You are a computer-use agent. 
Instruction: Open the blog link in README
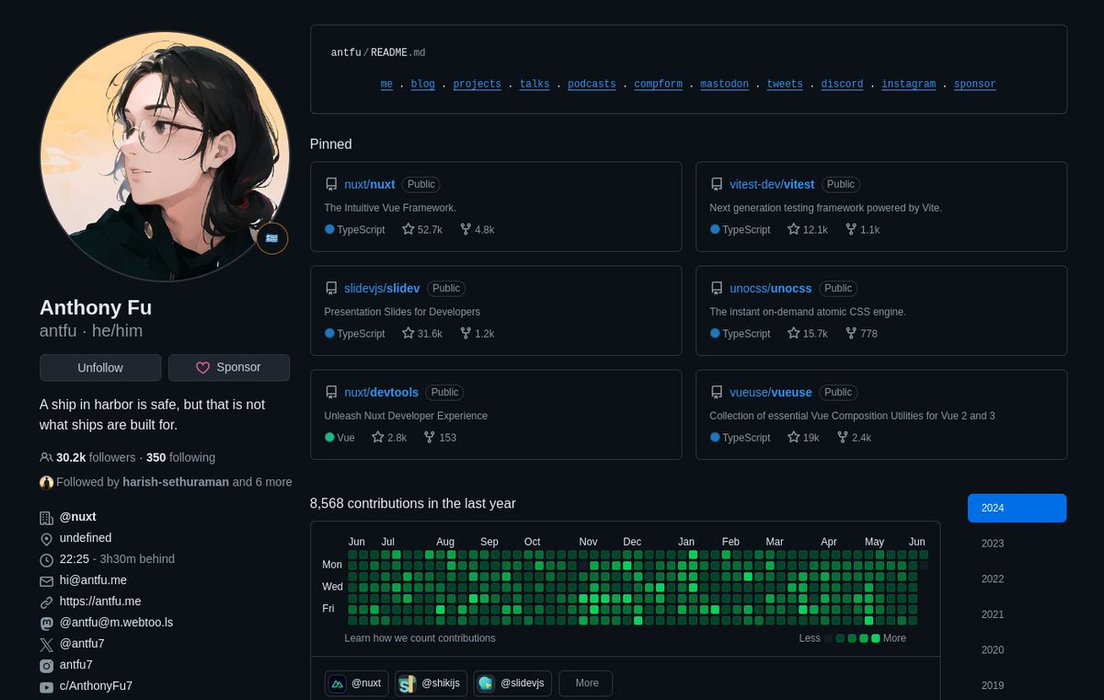423,84
